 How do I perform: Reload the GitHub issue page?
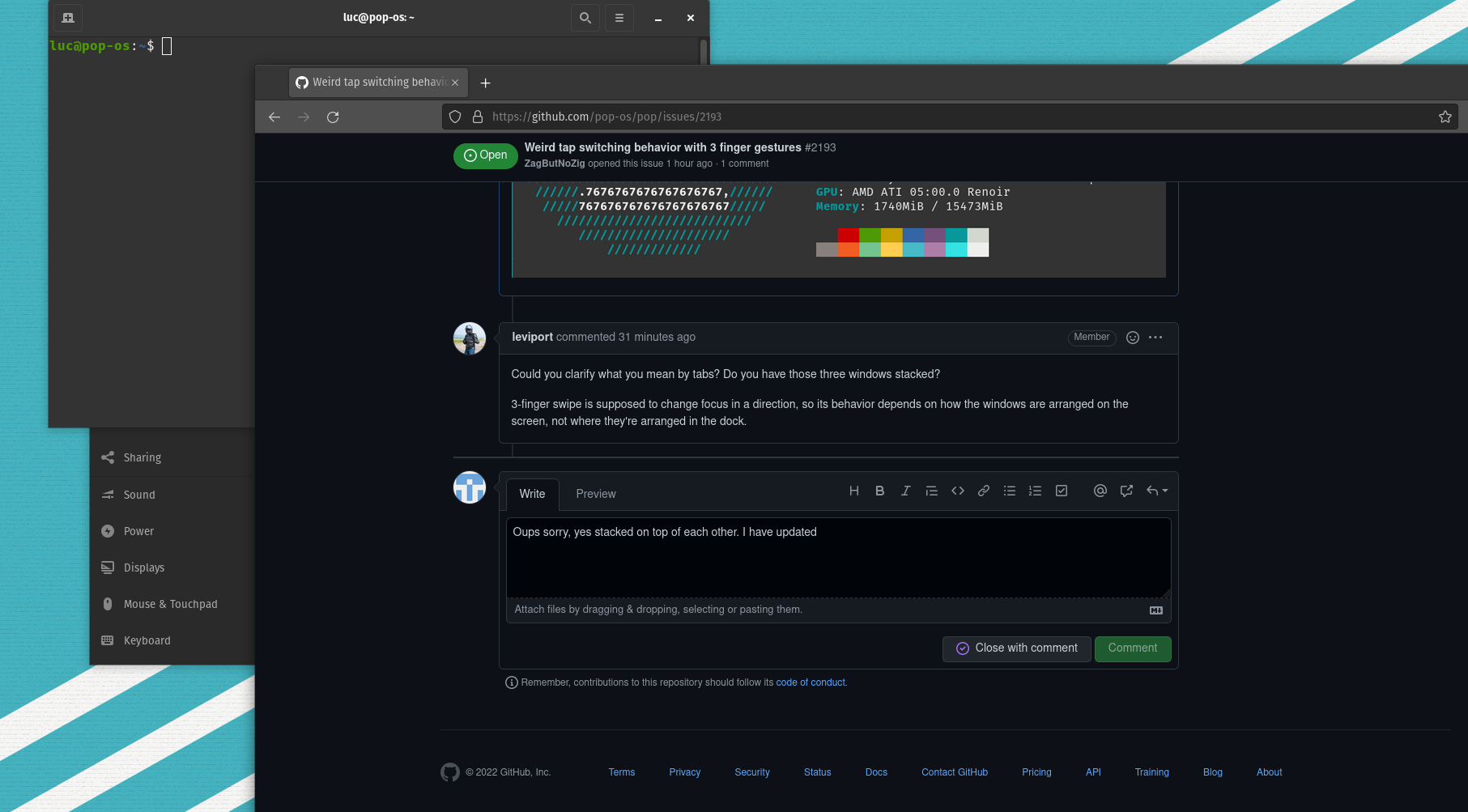tap(333, 117)
